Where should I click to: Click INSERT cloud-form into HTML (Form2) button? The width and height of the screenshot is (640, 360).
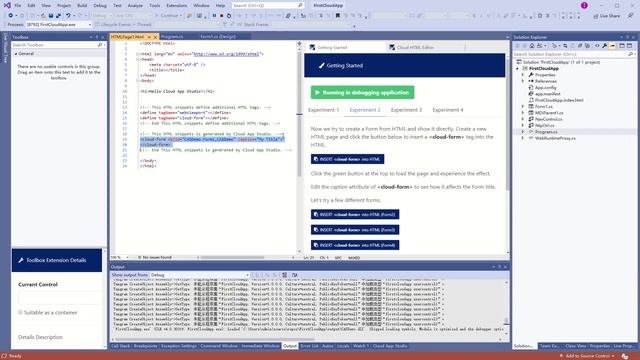[355, 214]
